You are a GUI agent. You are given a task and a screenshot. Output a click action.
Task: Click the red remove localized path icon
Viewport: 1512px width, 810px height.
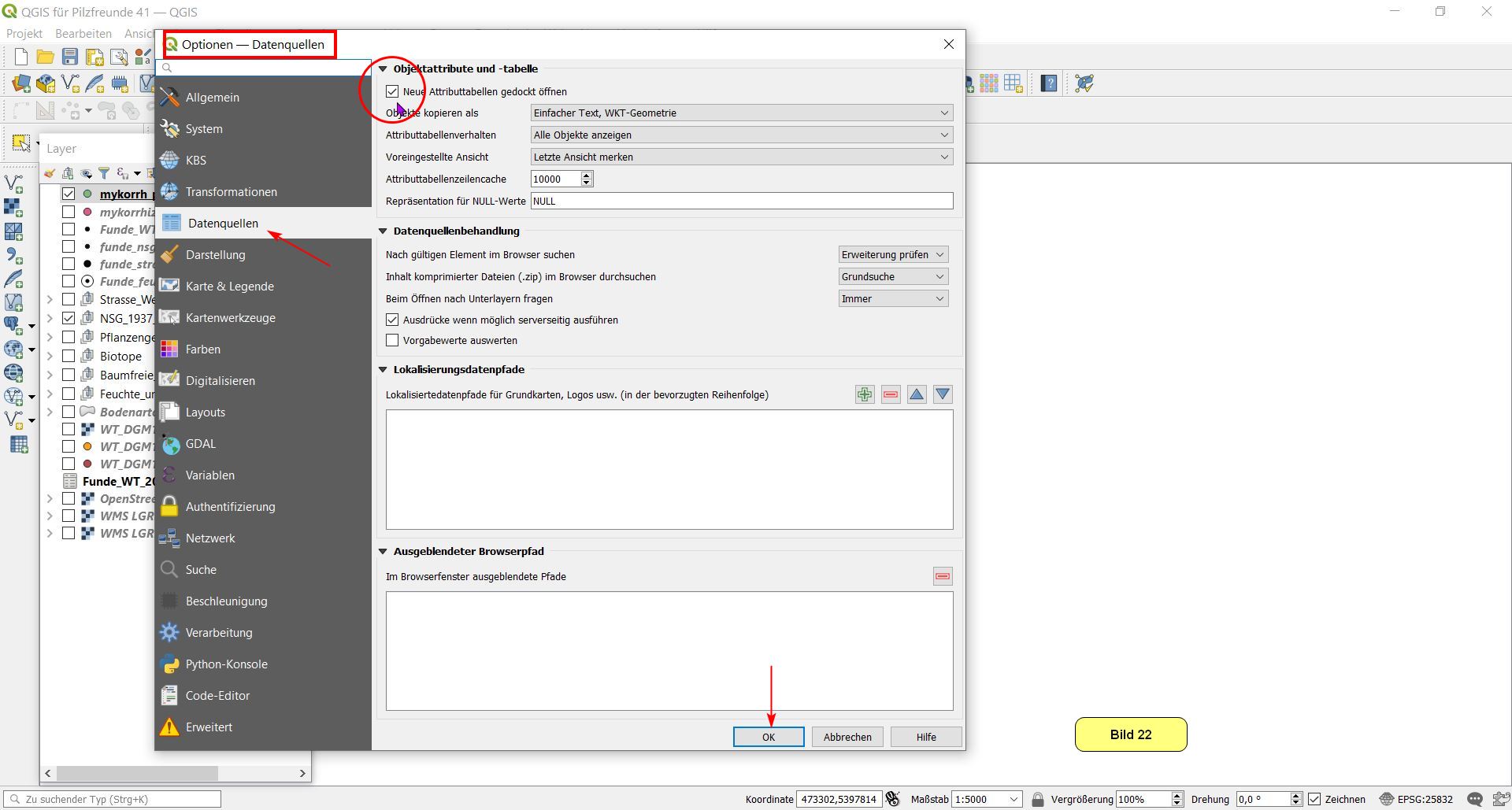[891, 394]
